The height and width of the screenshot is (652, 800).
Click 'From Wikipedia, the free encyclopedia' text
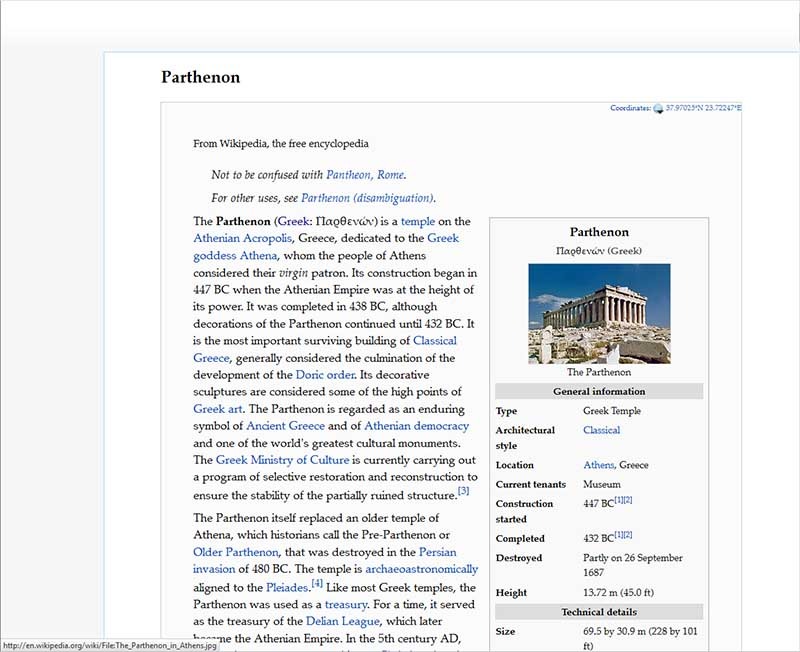pos(281,143)
